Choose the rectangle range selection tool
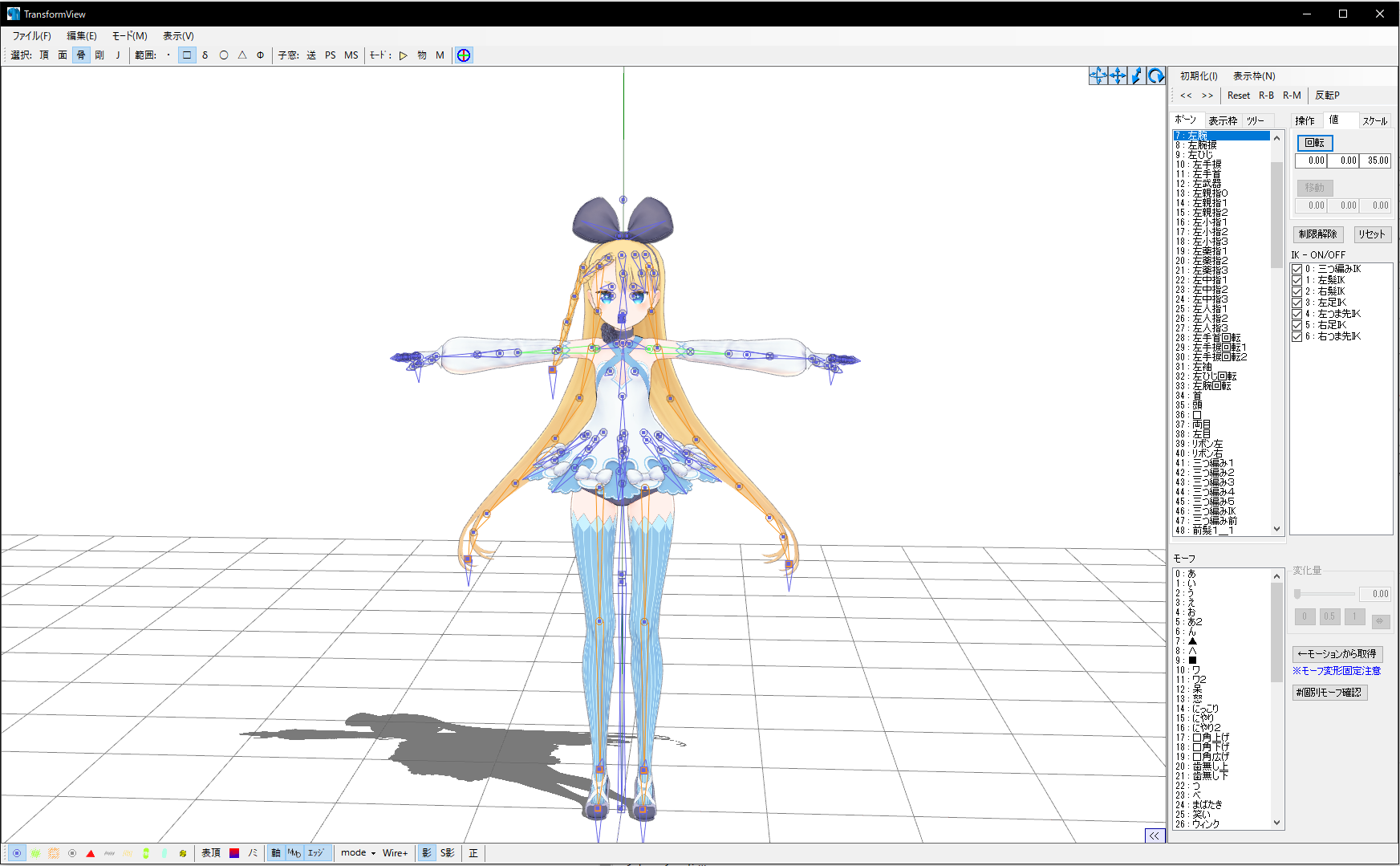This screenshot has height=866, width=1400. click(187, 55)
